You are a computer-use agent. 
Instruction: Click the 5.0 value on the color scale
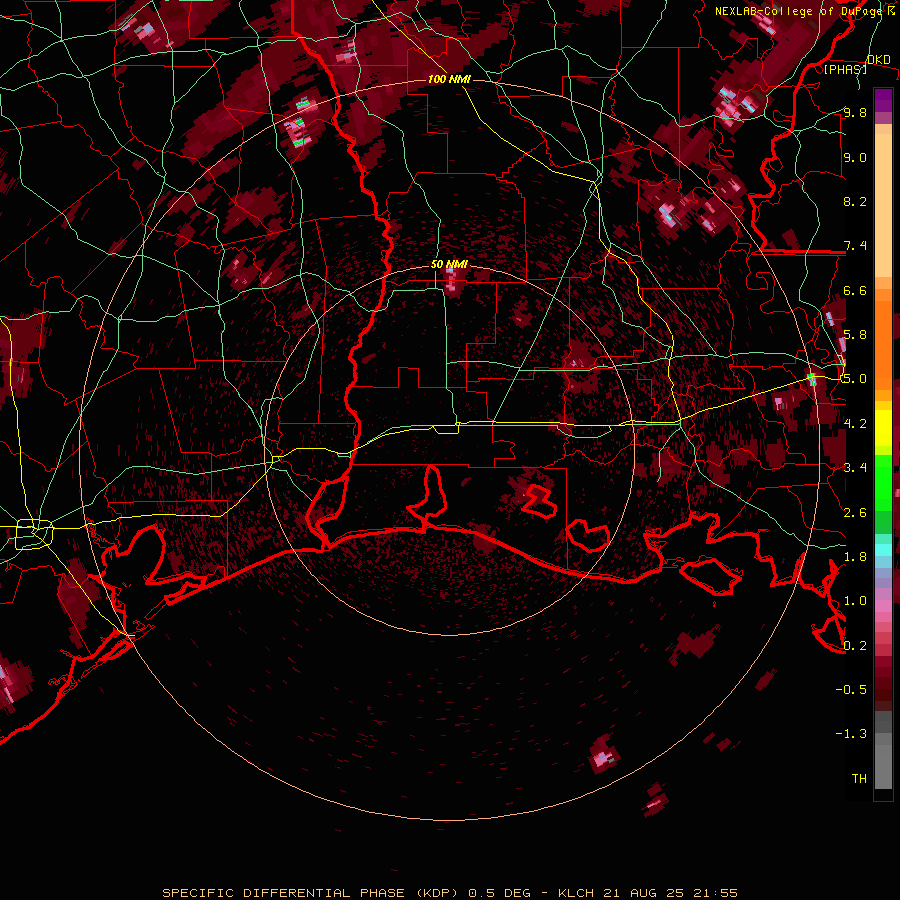[x=855, y=379]
